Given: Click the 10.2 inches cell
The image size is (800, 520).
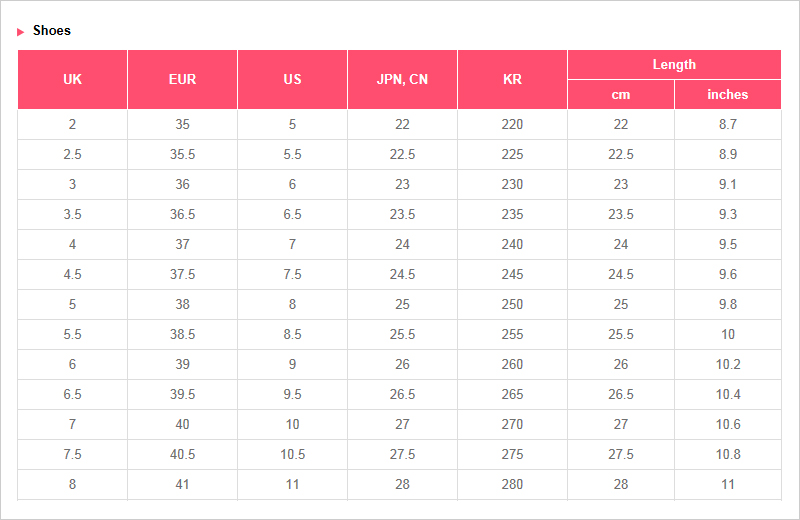Looking at the screenshot, I should click(x=727, y=364).
